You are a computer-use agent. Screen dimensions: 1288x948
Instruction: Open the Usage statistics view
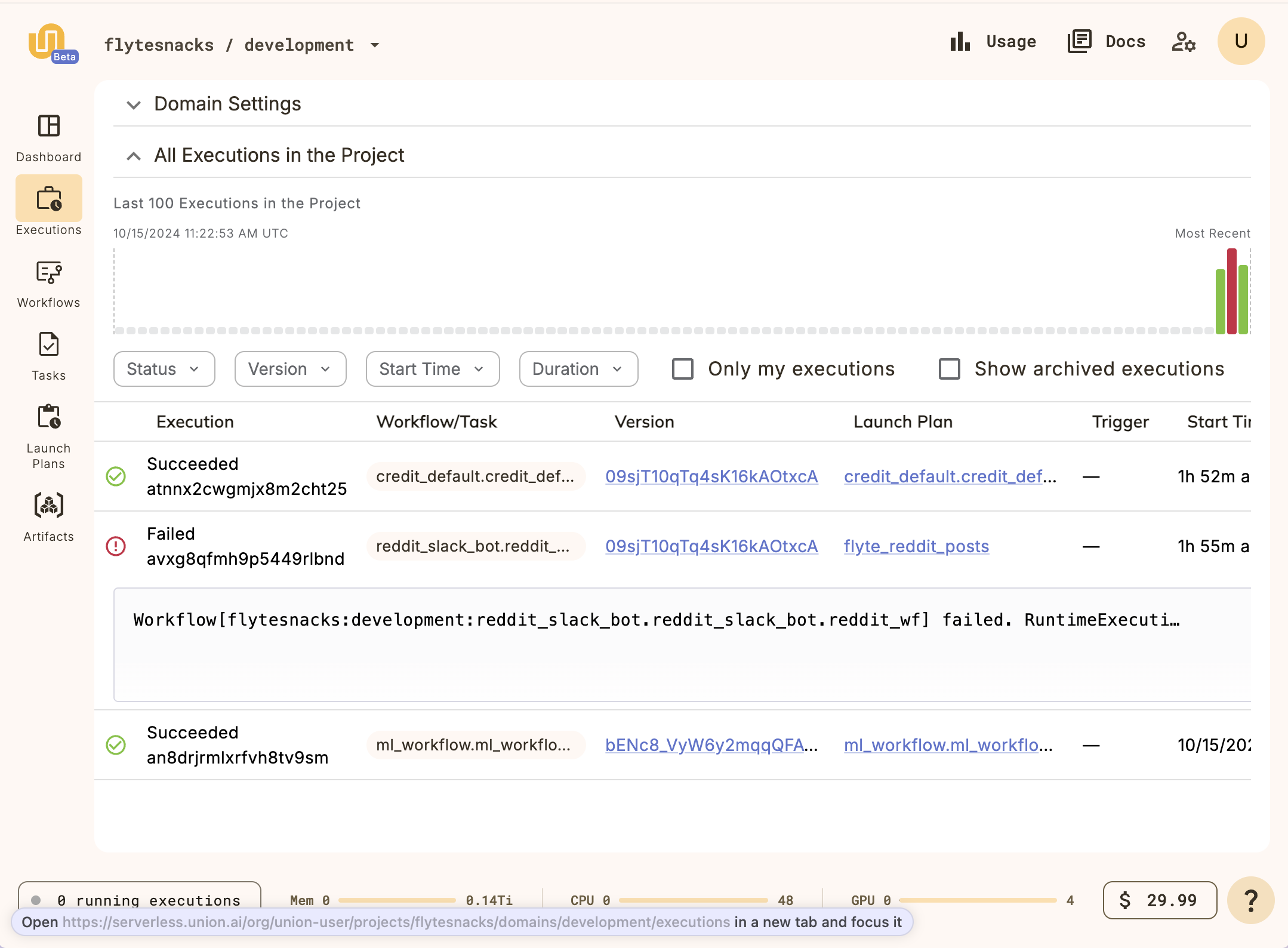994,41
